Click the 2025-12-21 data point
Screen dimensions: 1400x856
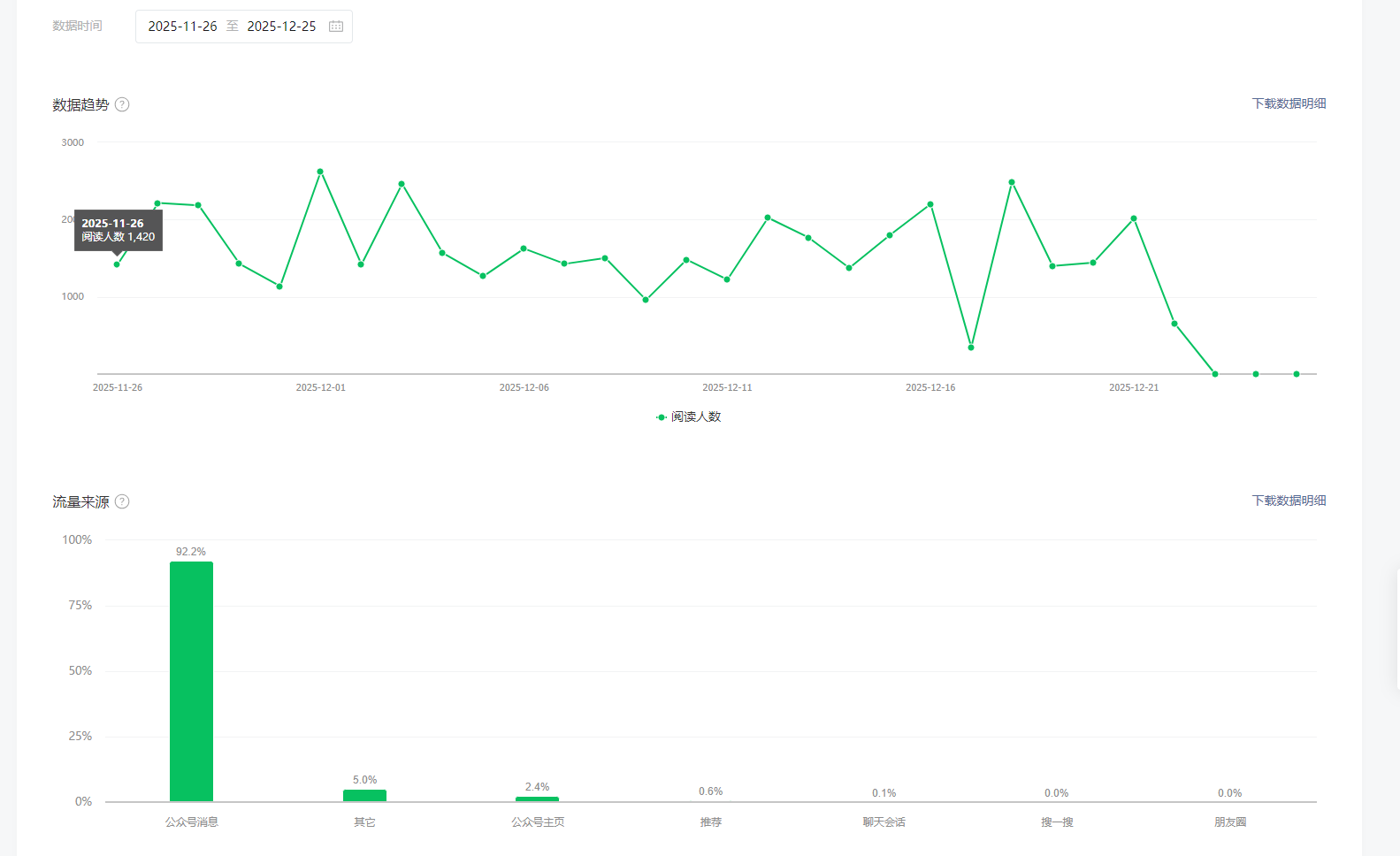1134,218
